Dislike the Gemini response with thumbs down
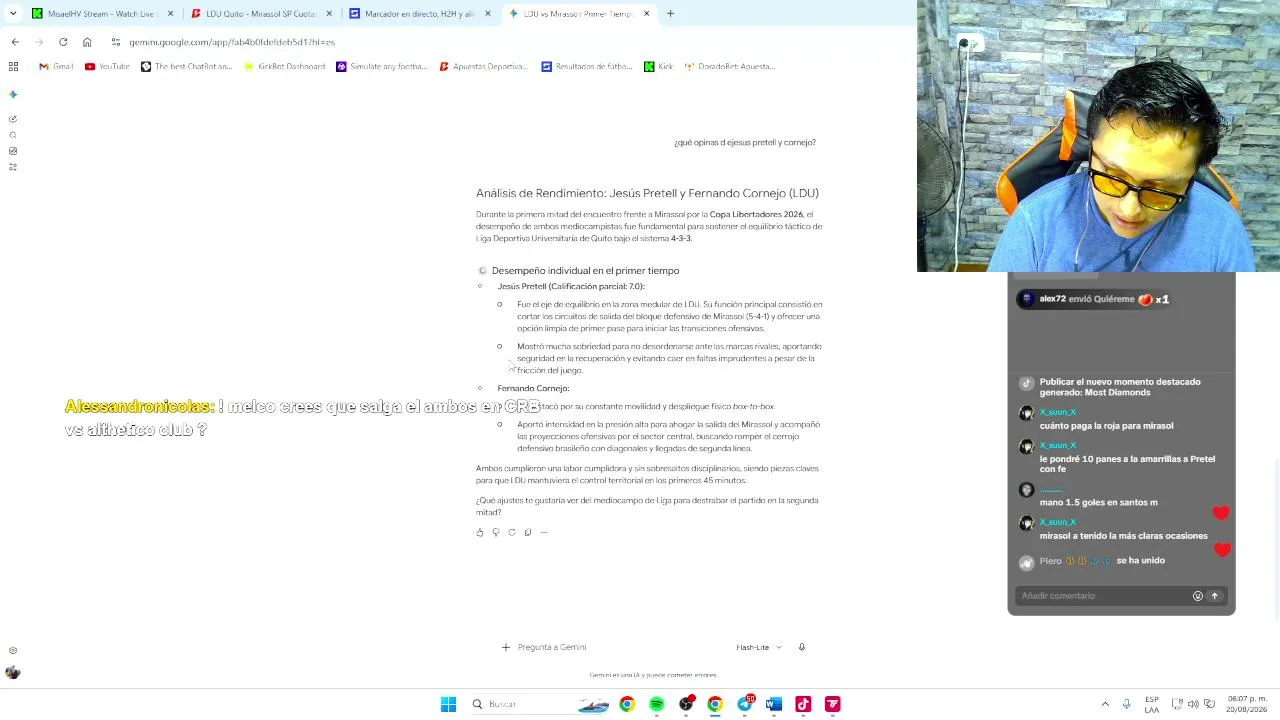This screenshot has width=1280, height=720. pos(496,532)
